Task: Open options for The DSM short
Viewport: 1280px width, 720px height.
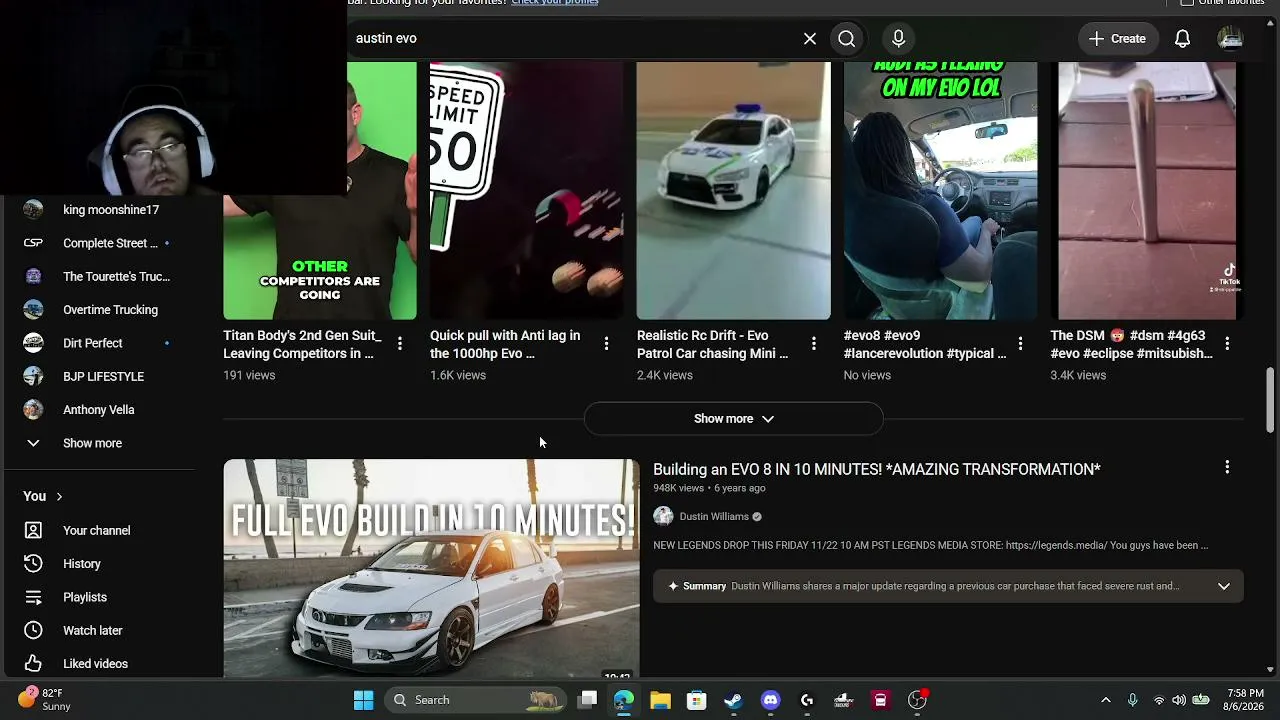Action: click(1227, 344)
